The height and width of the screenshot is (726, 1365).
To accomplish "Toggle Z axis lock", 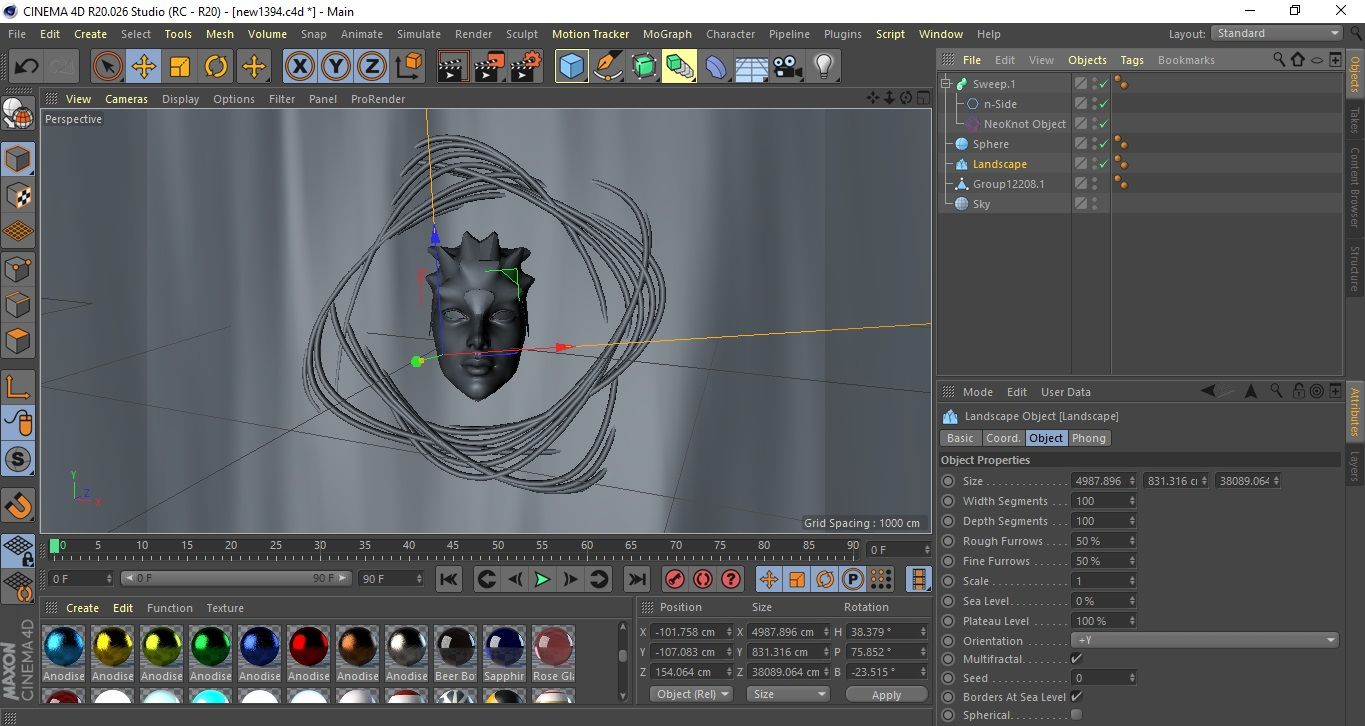I will point(372,67).
